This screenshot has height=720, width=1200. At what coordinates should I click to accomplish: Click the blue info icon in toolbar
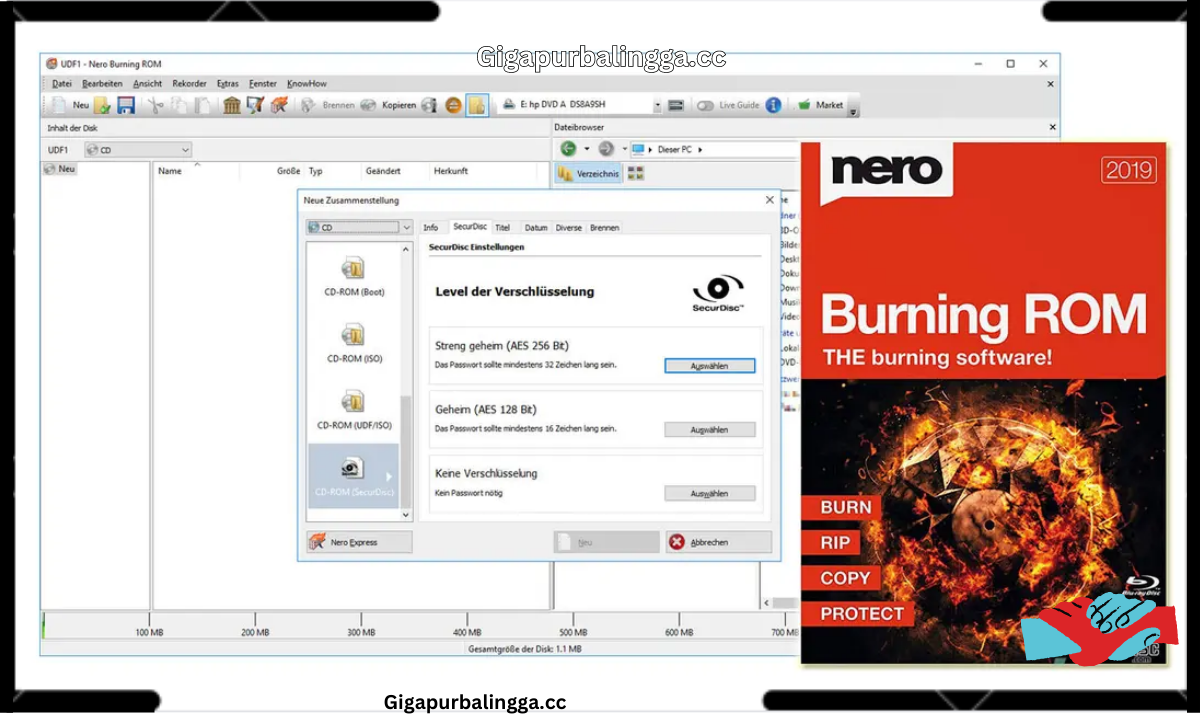(774, 105)
